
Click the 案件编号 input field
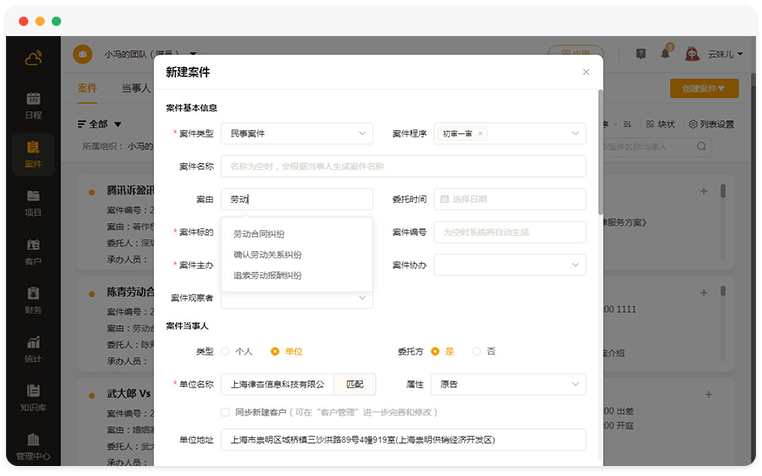pyautogui.click(x=510, y=232)
